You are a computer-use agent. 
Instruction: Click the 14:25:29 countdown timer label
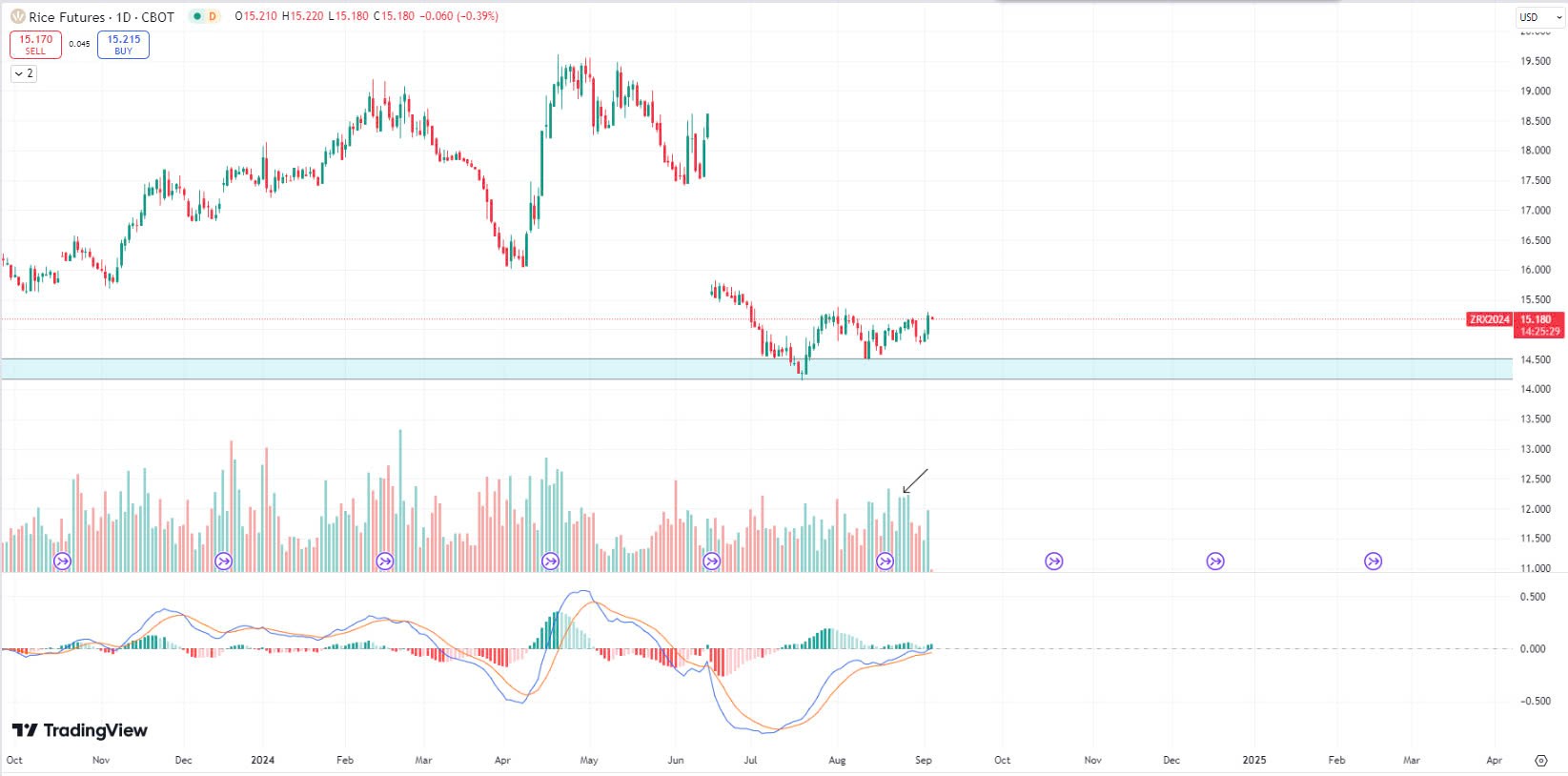point(1539,332)
